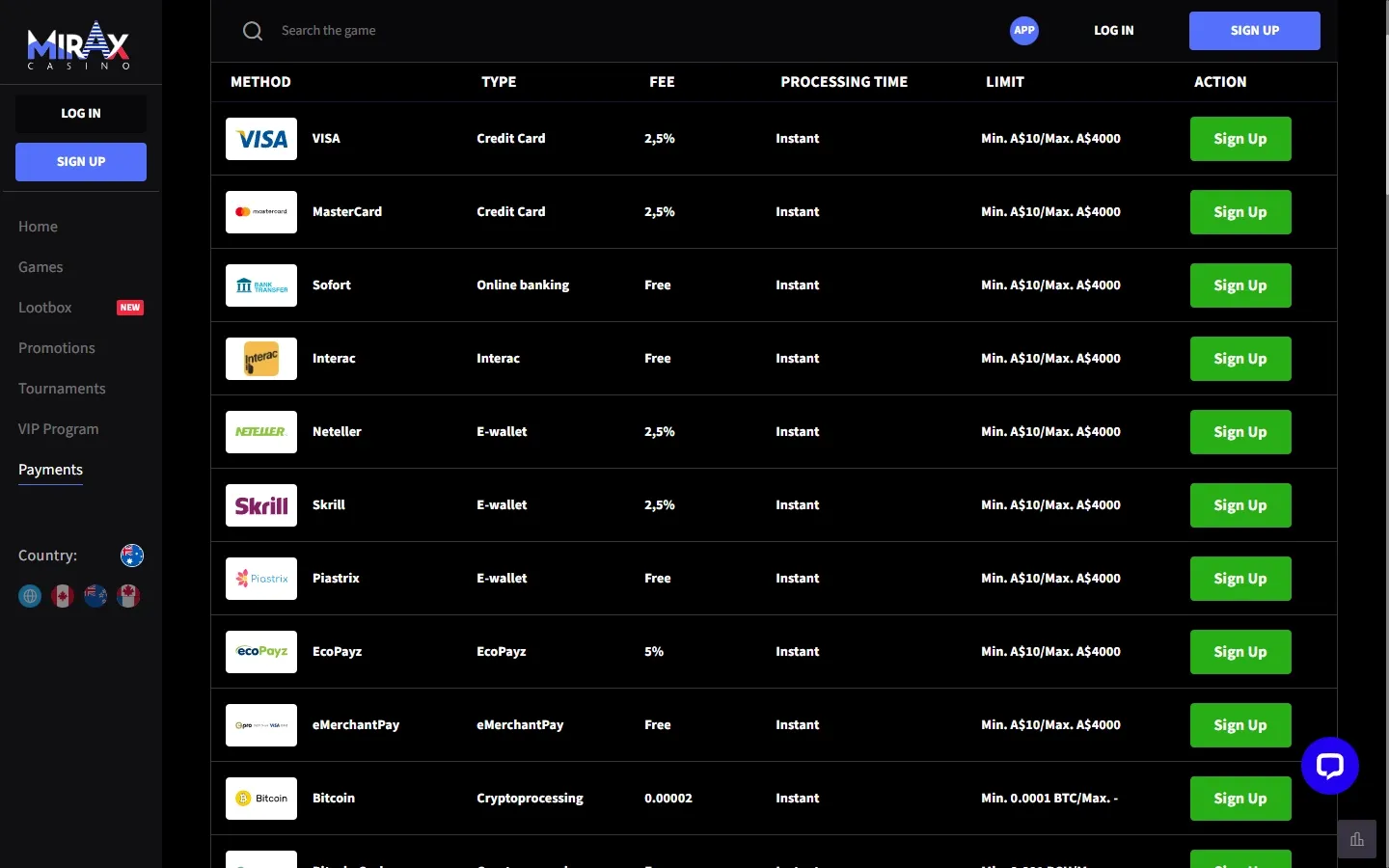Click the bar chart widget icon
Viewport: 1389px width, 868px height.
click(x=1357, y=839)
